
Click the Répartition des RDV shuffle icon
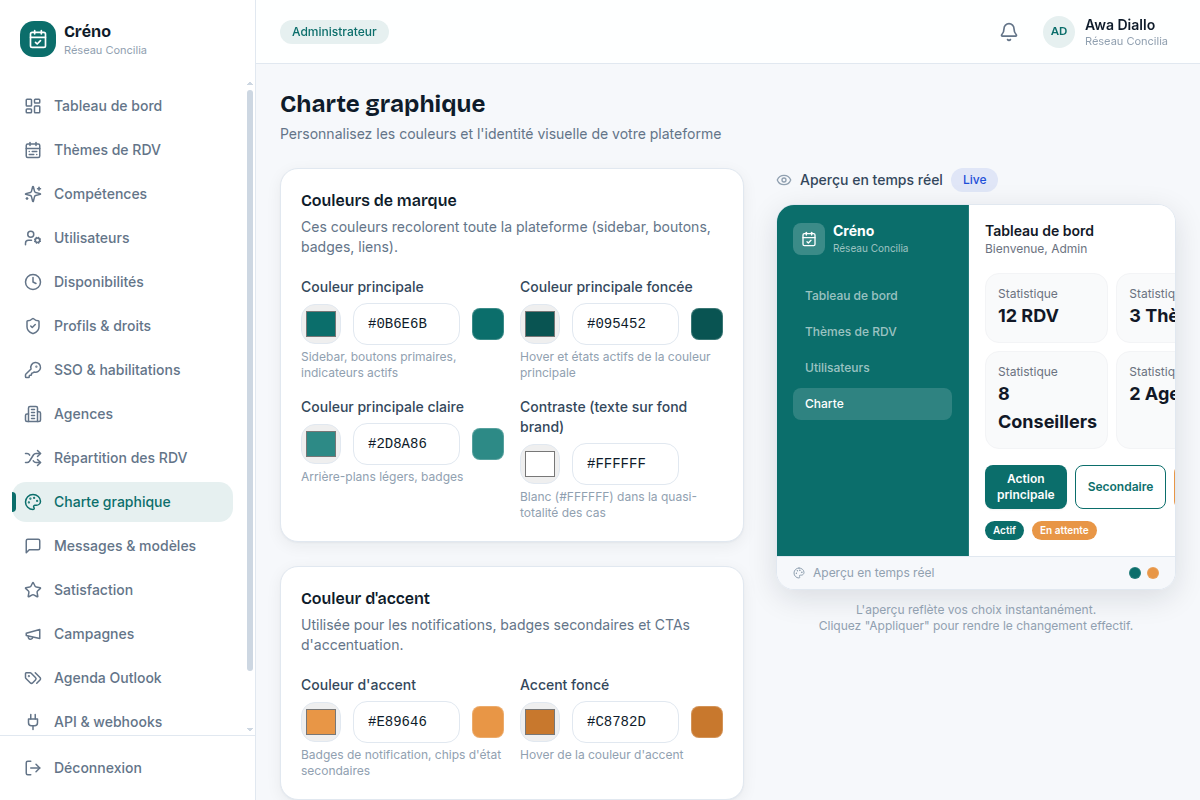tap(33, 458)
